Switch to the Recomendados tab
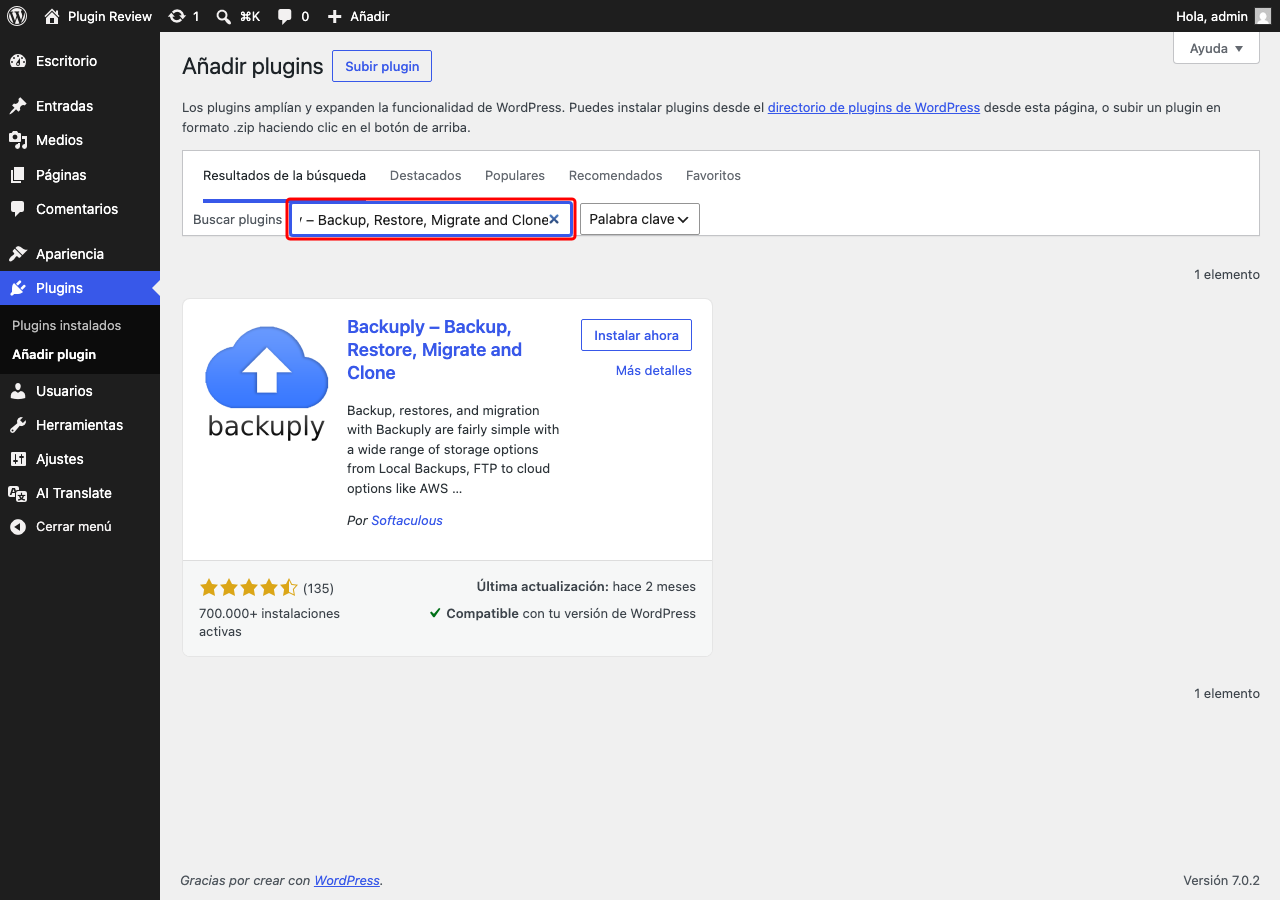The width and height of the screenshot is (1280, 900). point(616,175)
